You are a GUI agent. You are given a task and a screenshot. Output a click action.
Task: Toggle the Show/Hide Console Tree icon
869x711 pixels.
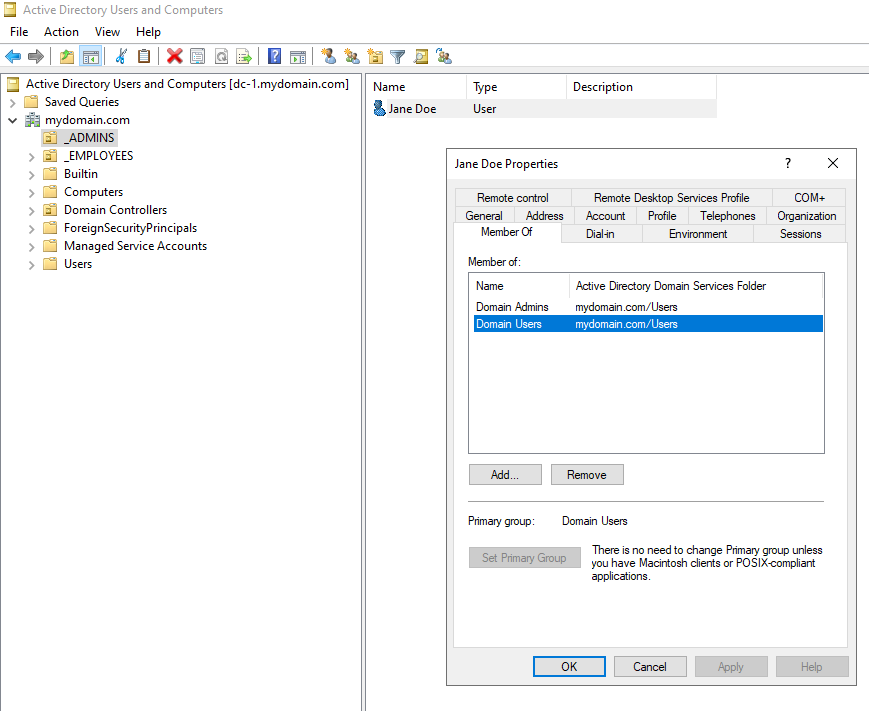coord(90,56)
